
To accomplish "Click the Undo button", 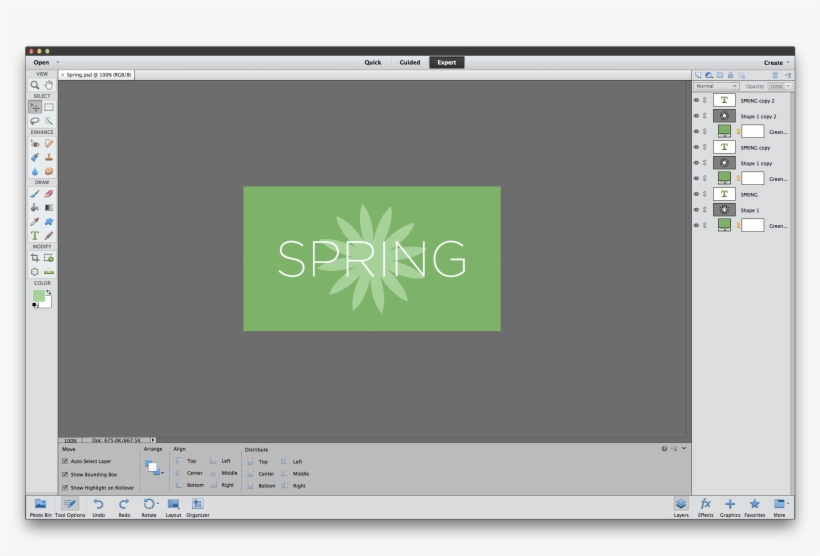I will (98, 507).
